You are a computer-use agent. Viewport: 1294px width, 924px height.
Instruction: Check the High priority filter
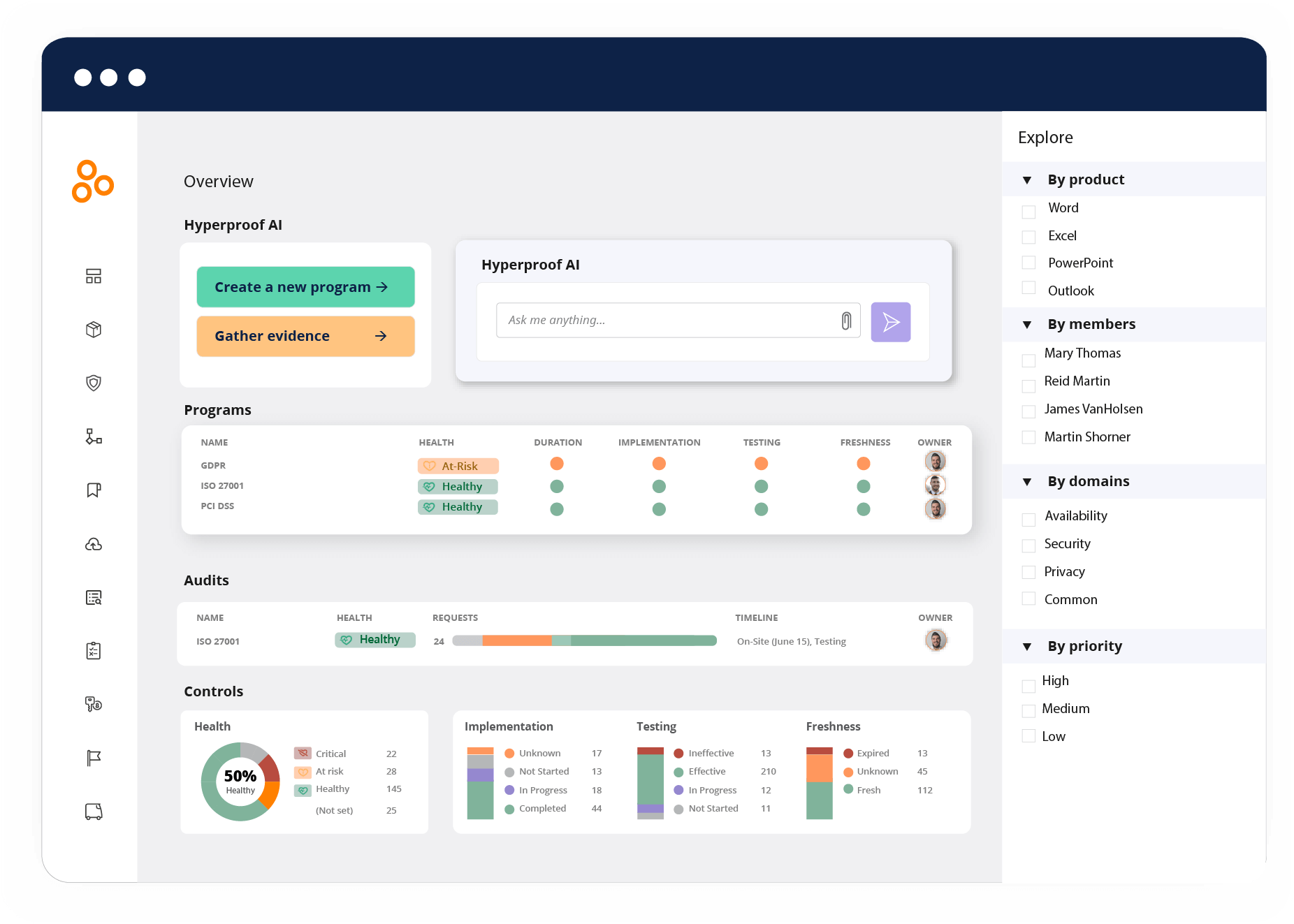click(1028, 685)
